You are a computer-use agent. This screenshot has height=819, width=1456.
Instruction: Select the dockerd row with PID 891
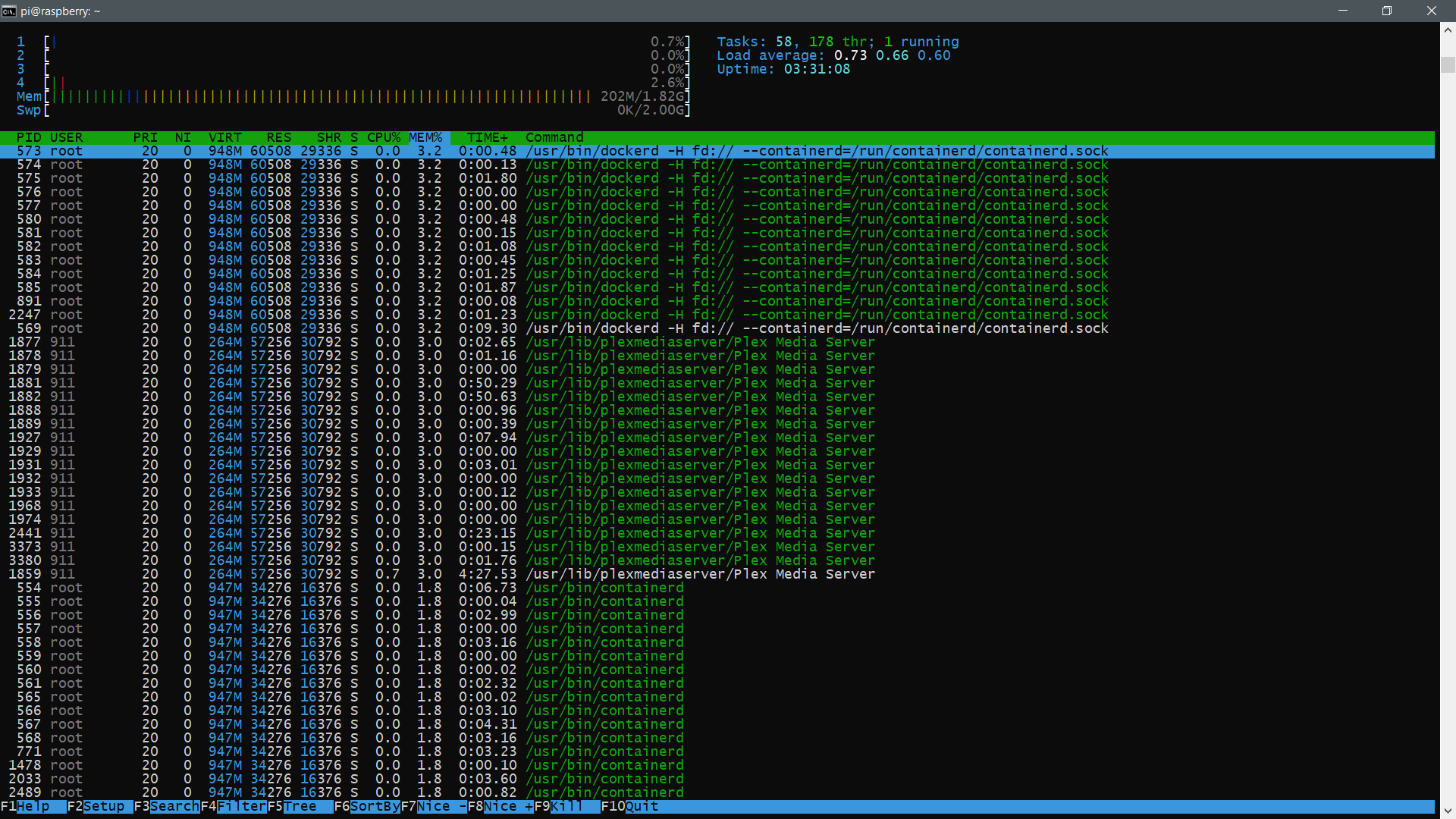[x=717, y=301]
